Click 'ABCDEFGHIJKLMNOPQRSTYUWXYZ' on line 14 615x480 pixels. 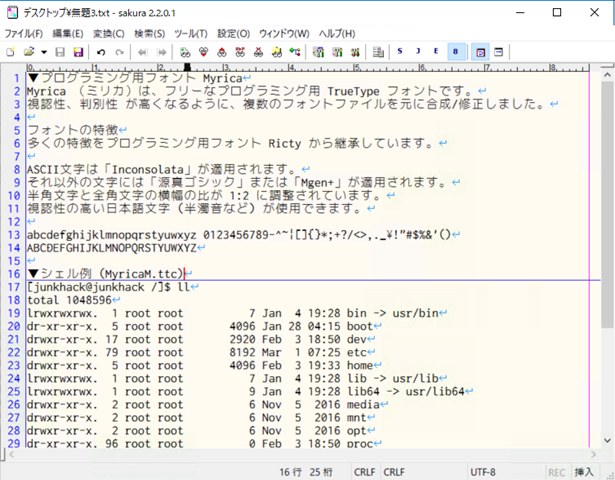pos(112,248)
